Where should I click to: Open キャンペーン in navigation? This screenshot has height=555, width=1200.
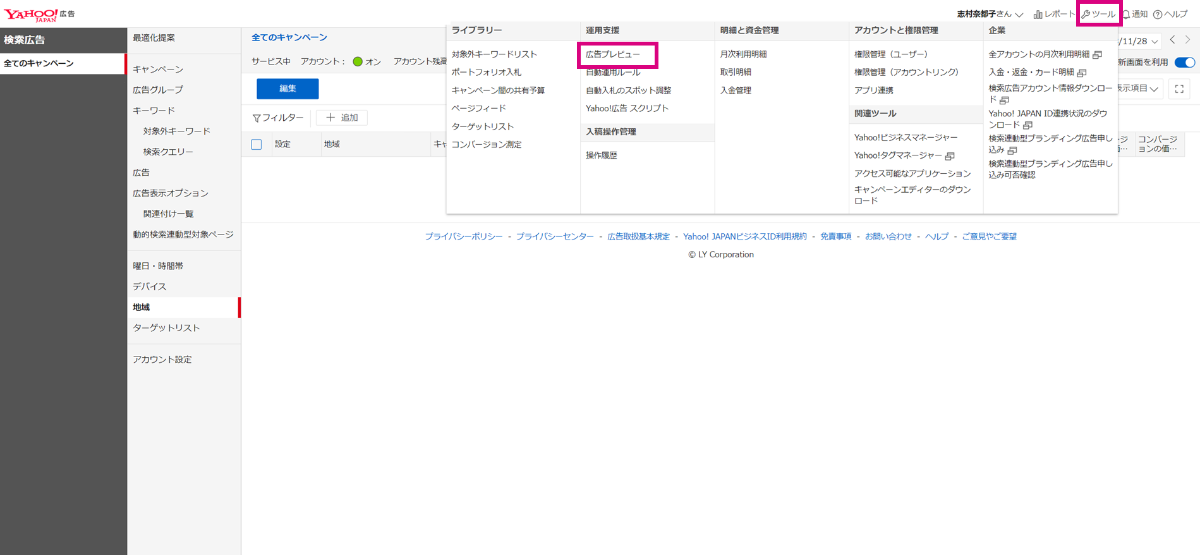158,69
